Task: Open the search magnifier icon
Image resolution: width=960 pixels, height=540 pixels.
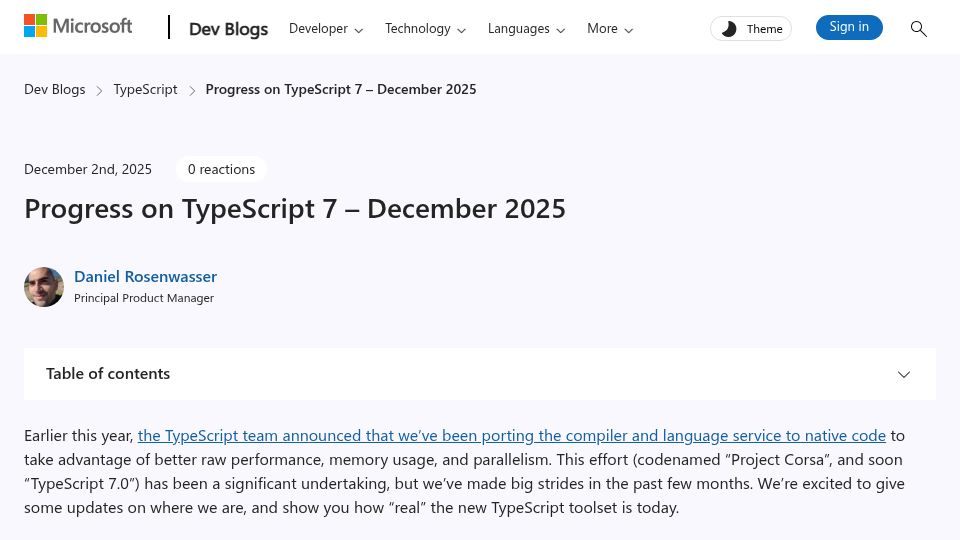Action: tap(918, 28)
